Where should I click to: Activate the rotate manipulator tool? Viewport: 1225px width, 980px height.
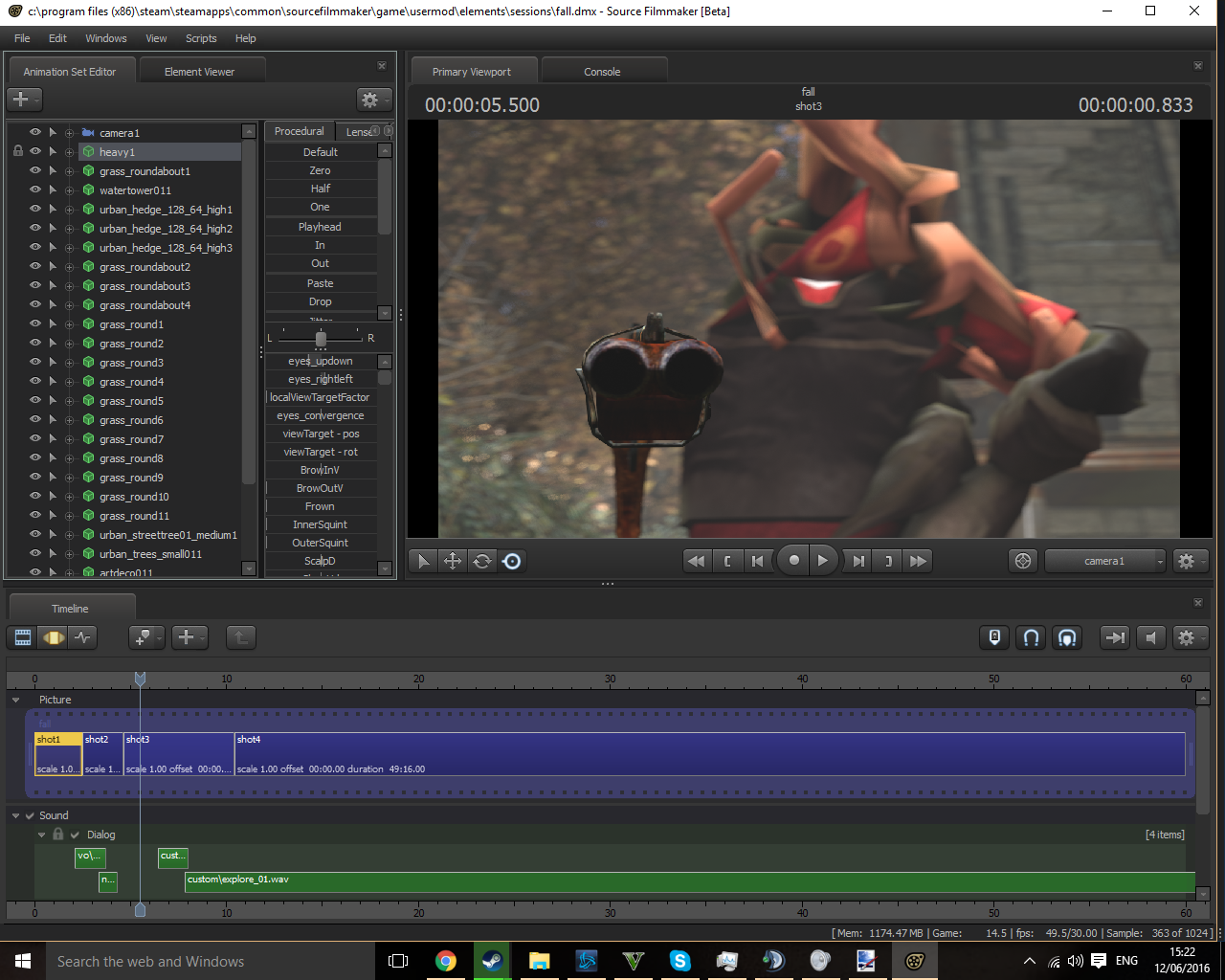pyautogui.click(x=482, y=562)
